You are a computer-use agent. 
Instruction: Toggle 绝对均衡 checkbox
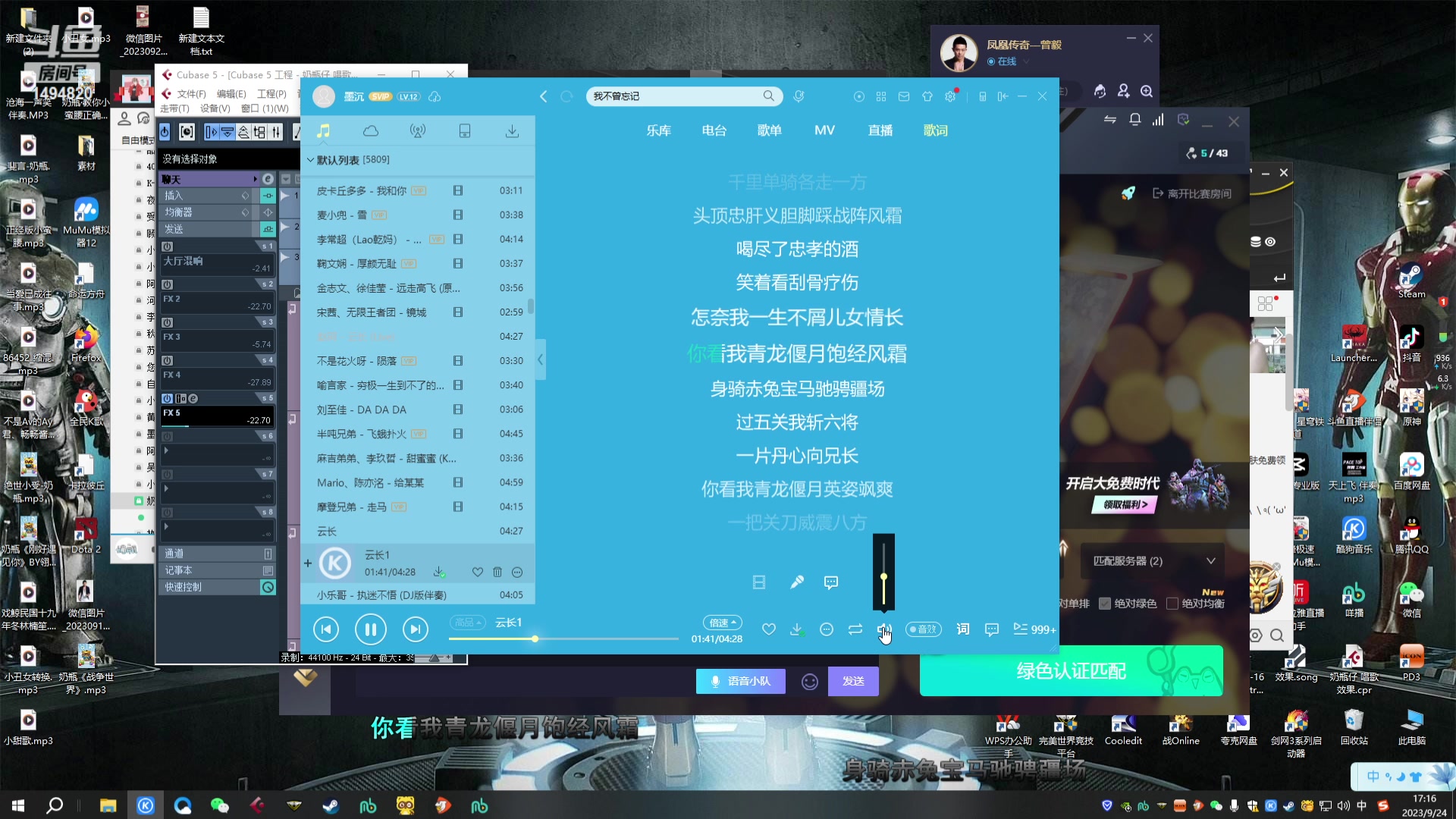pyautogui.click(x=1172, y=604)
